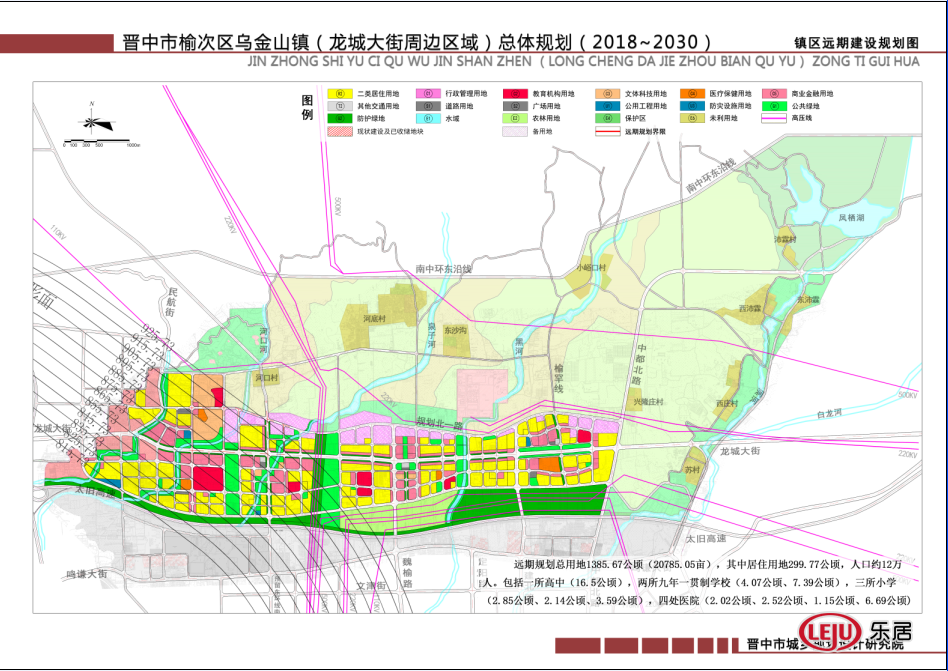Click the 规划北一路 road label
This screenshot has height=671, width=948.
pyautogui.click(x=440, y=423)
